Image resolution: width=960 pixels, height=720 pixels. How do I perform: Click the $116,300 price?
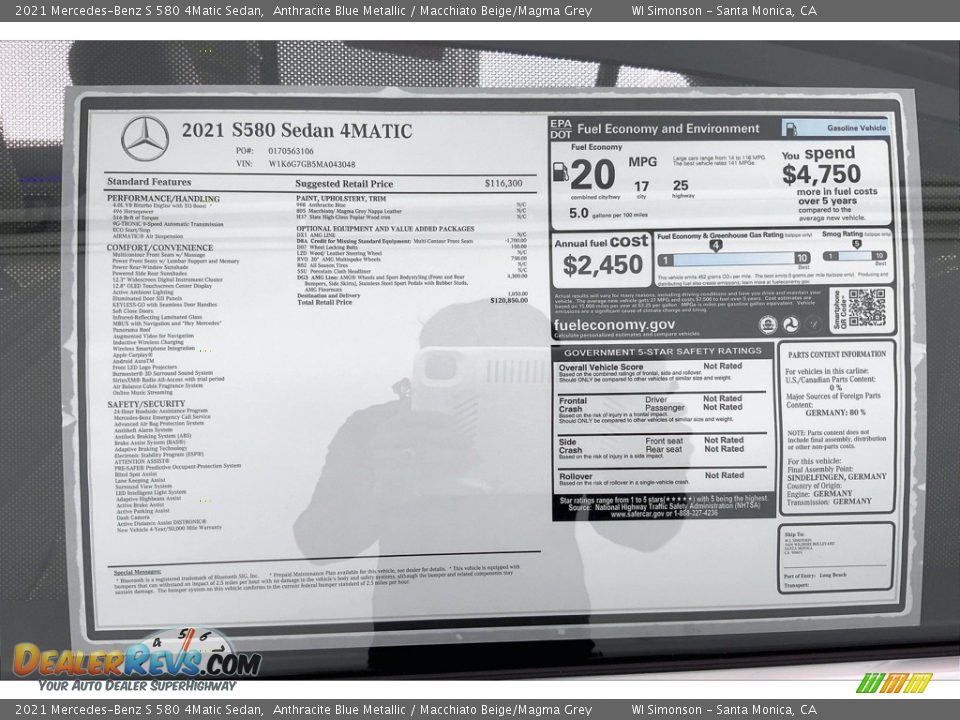point(503,183)
